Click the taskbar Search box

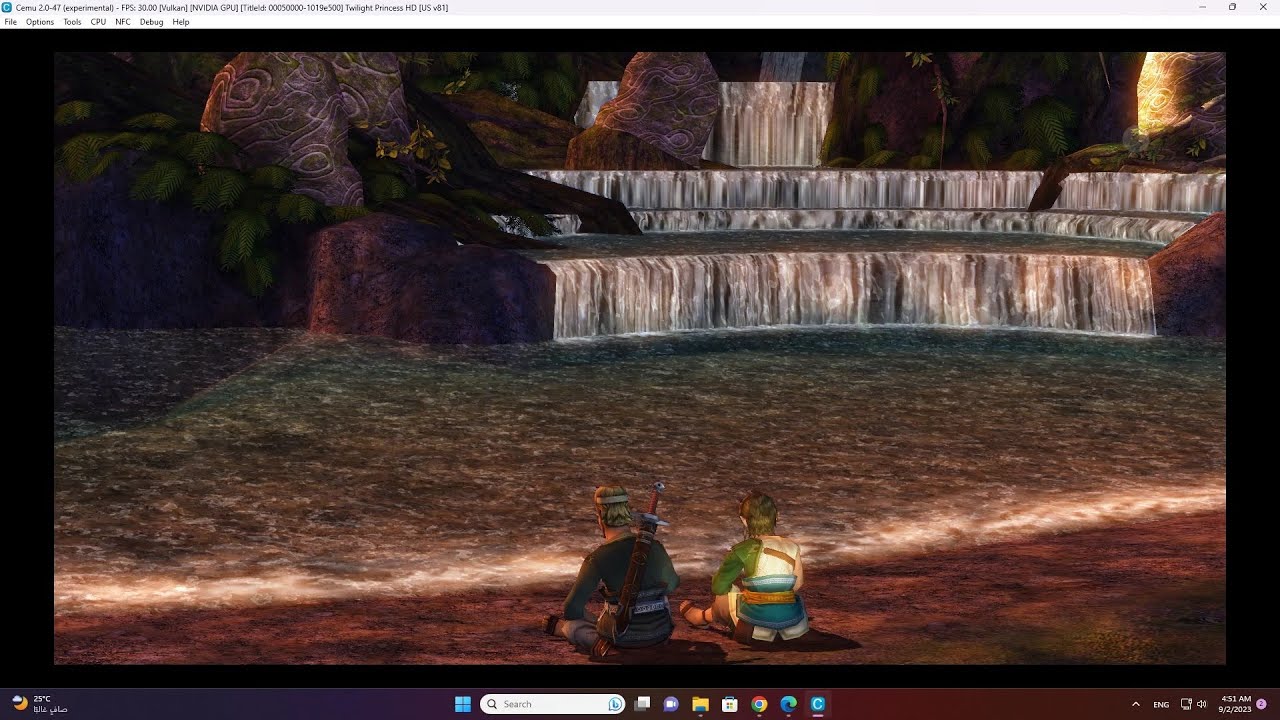553,704
